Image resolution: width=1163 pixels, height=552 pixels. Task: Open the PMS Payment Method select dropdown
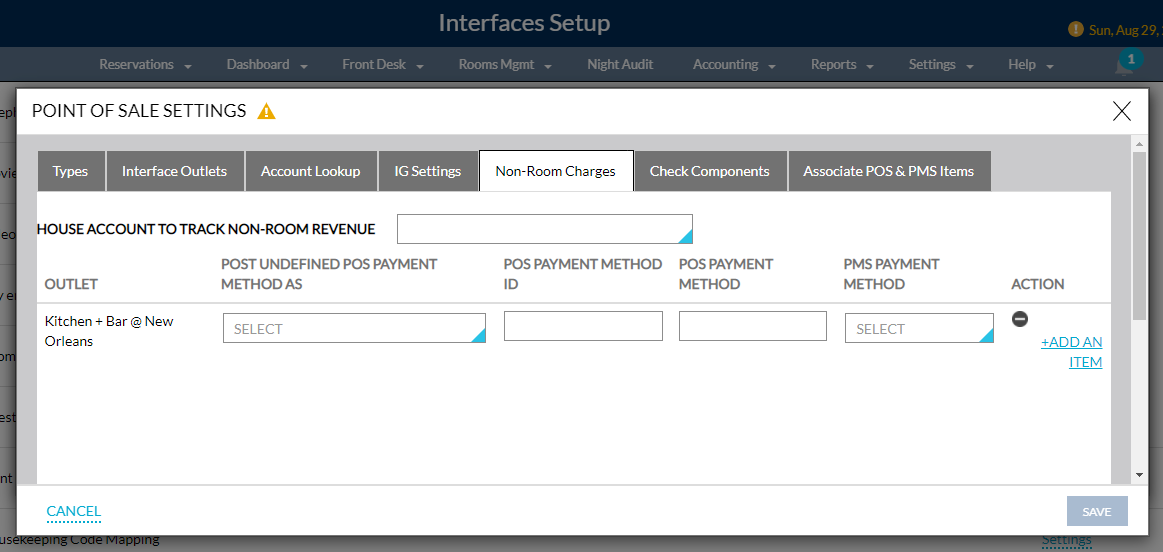point(919,328)
